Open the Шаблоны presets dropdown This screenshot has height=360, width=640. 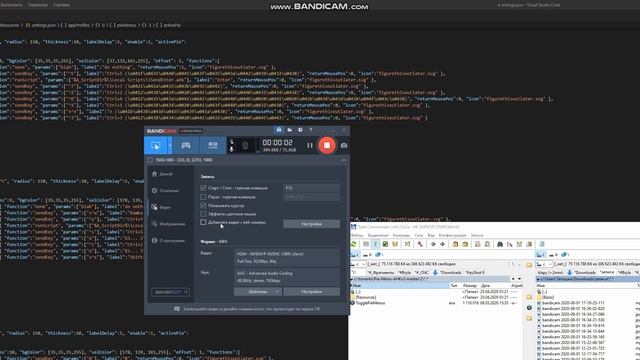pos(258,292)
